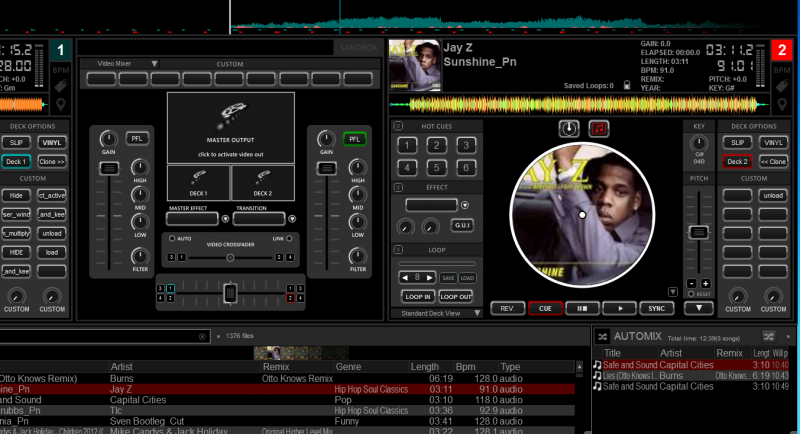Viewport: 800px width, 434px height.
Task: Click the Genre column header in browser
Action: (348, 367)
